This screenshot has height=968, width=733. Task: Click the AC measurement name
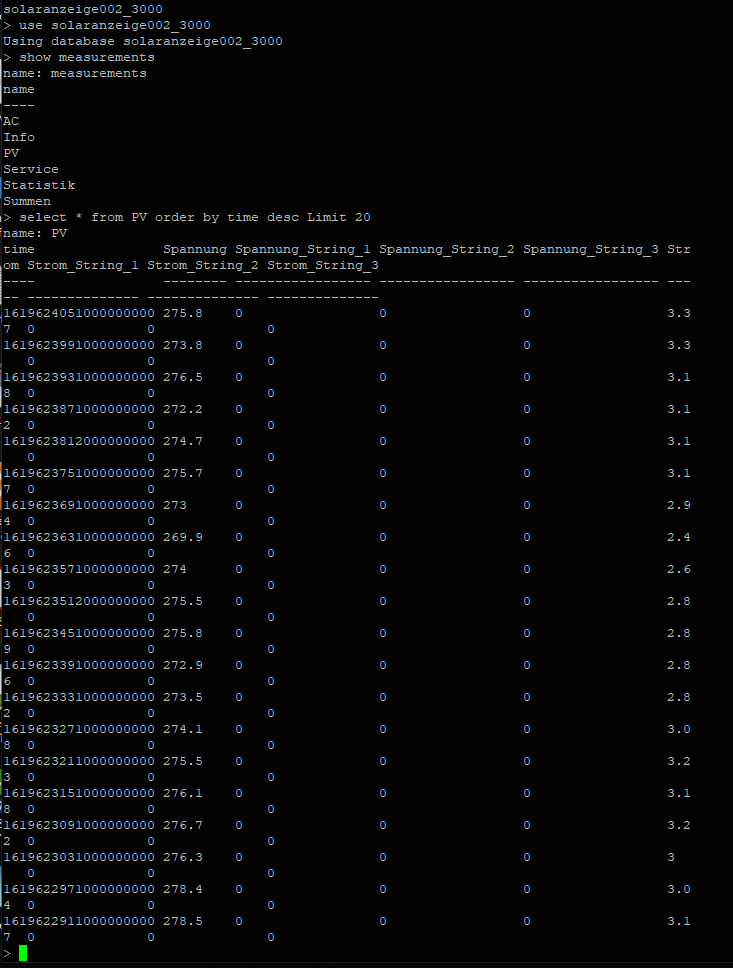11,121
